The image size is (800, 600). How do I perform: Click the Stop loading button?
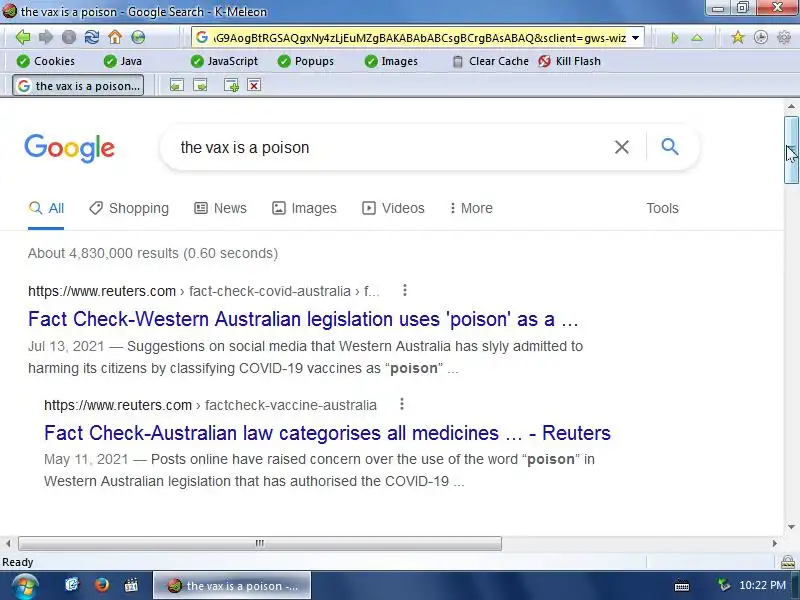pos(69,37)
